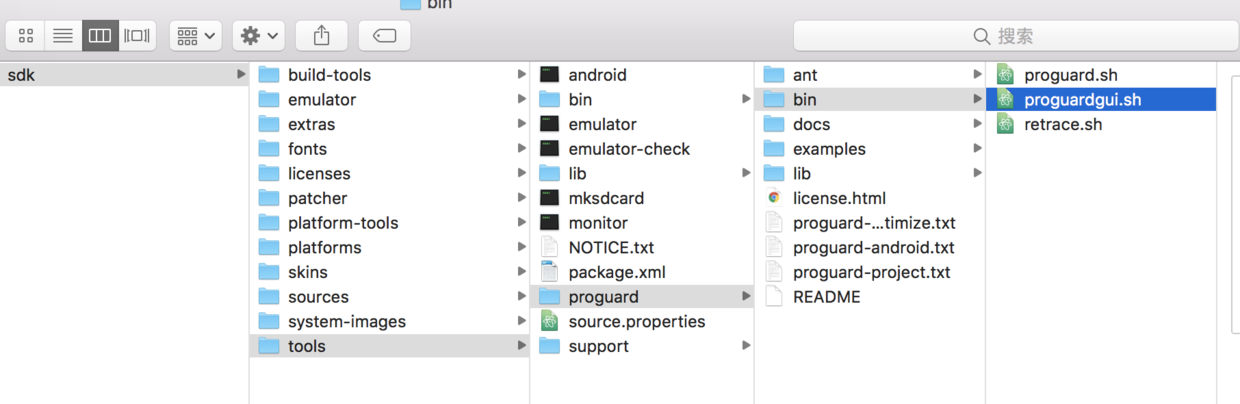Expand the sdk folder arrow
Viewport: 1240px width, 404px height.
(241, 74)
